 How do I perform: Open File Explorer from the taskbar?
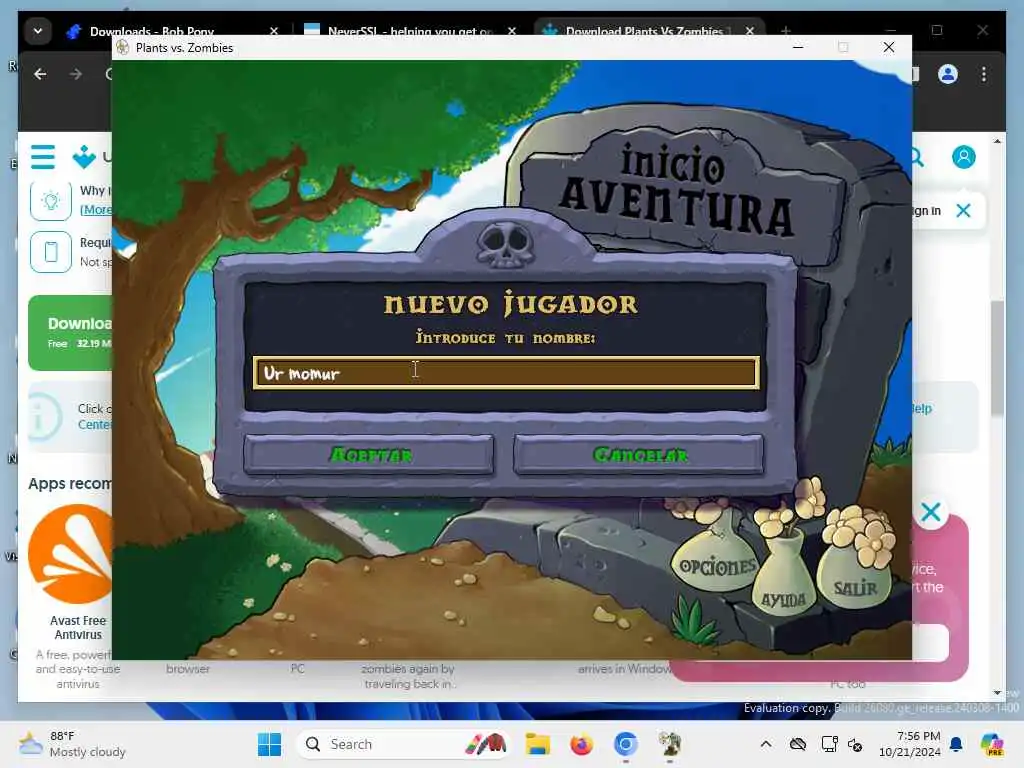537,744
